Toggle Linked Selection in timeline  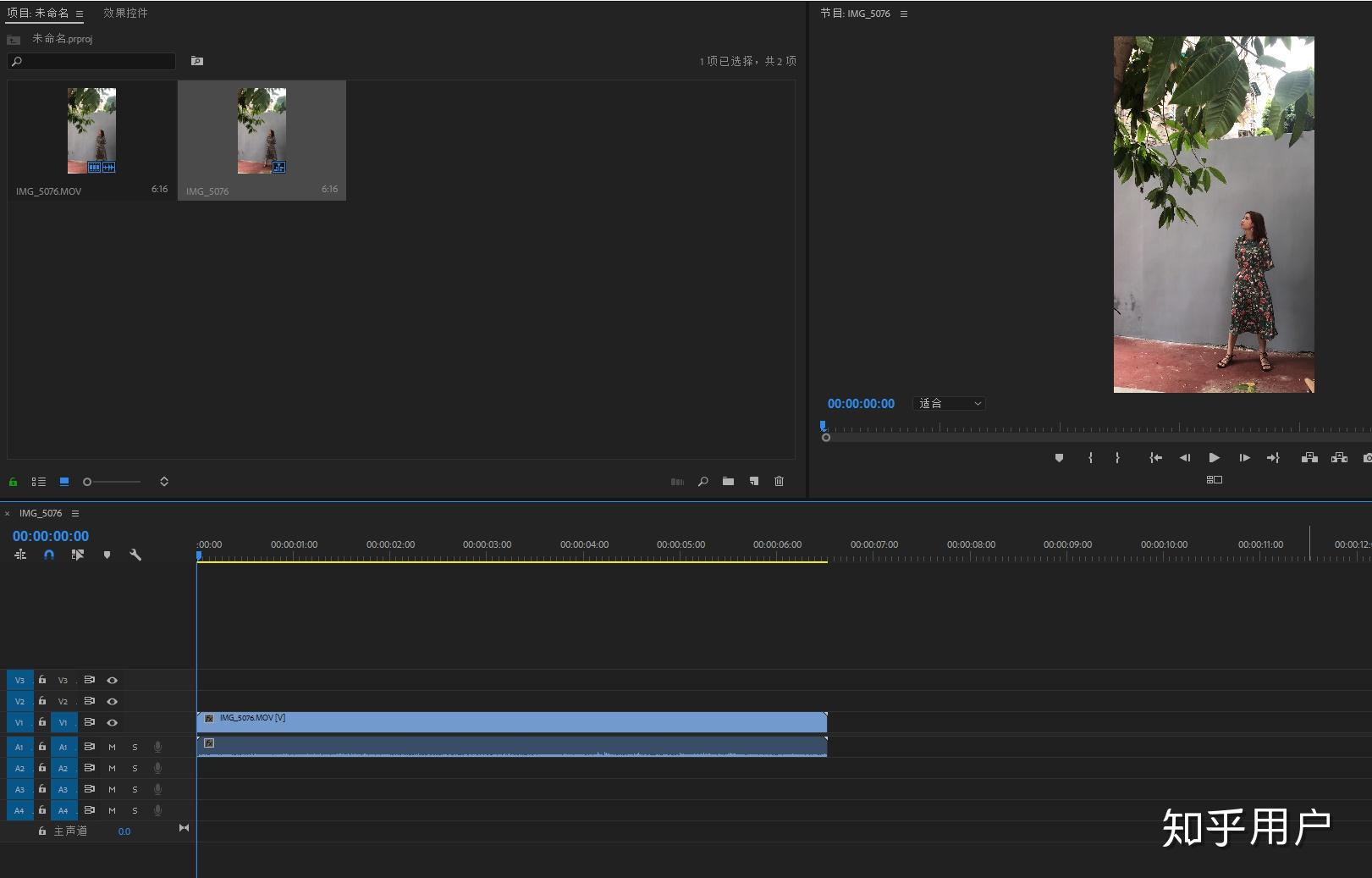78,555
